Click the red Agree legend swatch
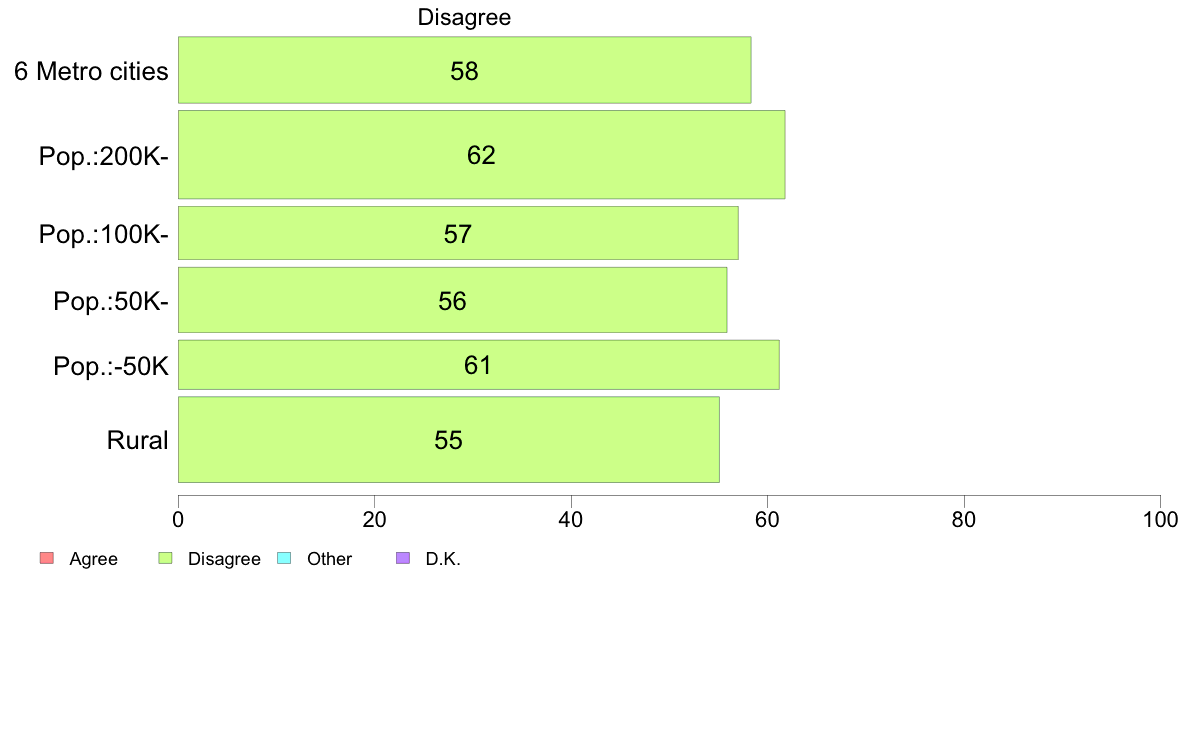 pyautogui.click(x=47, y=559)
